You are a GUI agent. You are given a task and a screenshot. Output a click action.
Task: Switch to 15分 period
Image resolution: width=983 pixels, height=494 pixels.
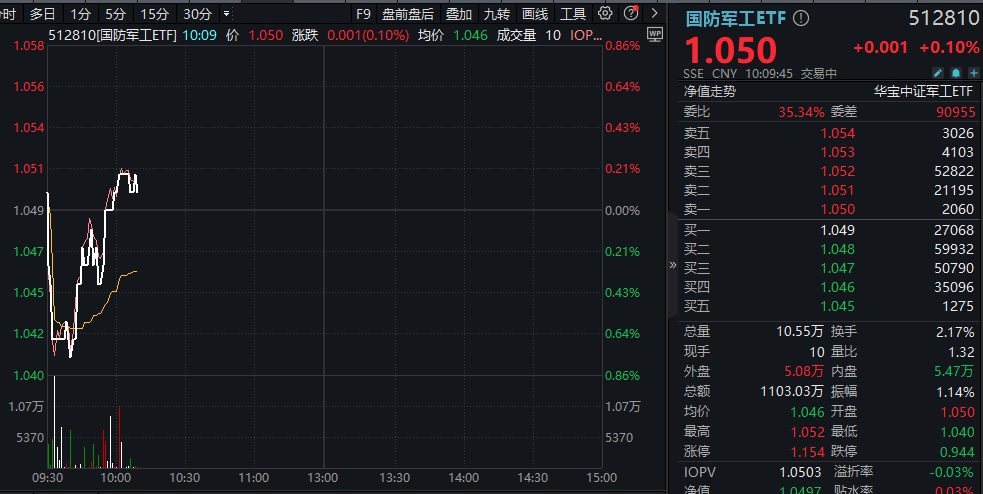point(154,14)
